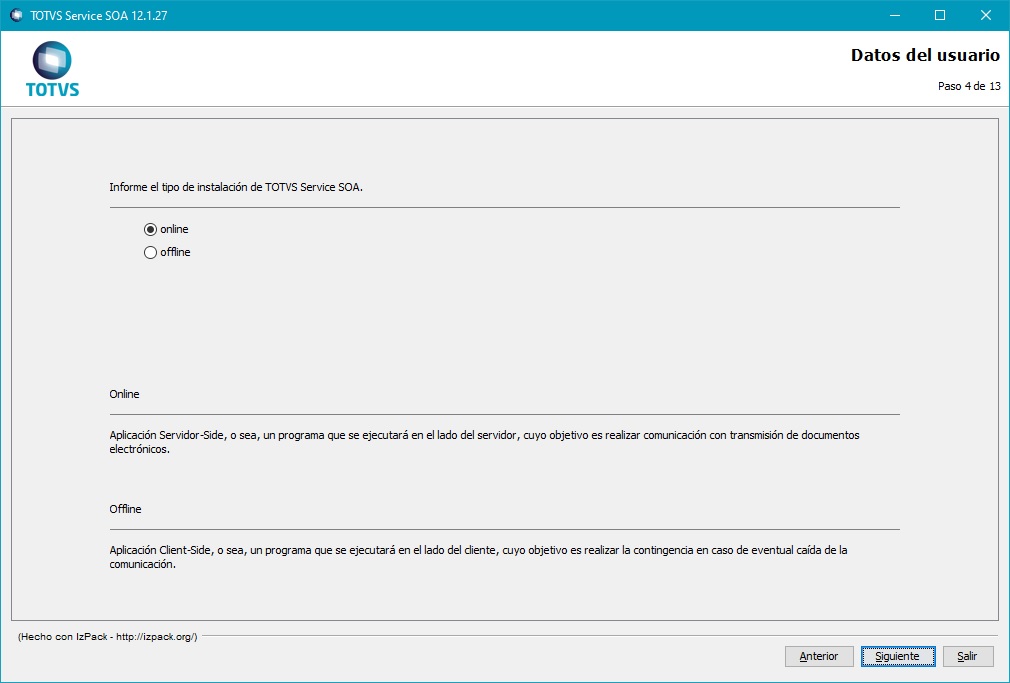Click the "Paso 4 de 13" step indicator
Image resolution: width=1010 pixels, height=683 pixels.
(969, 86)
